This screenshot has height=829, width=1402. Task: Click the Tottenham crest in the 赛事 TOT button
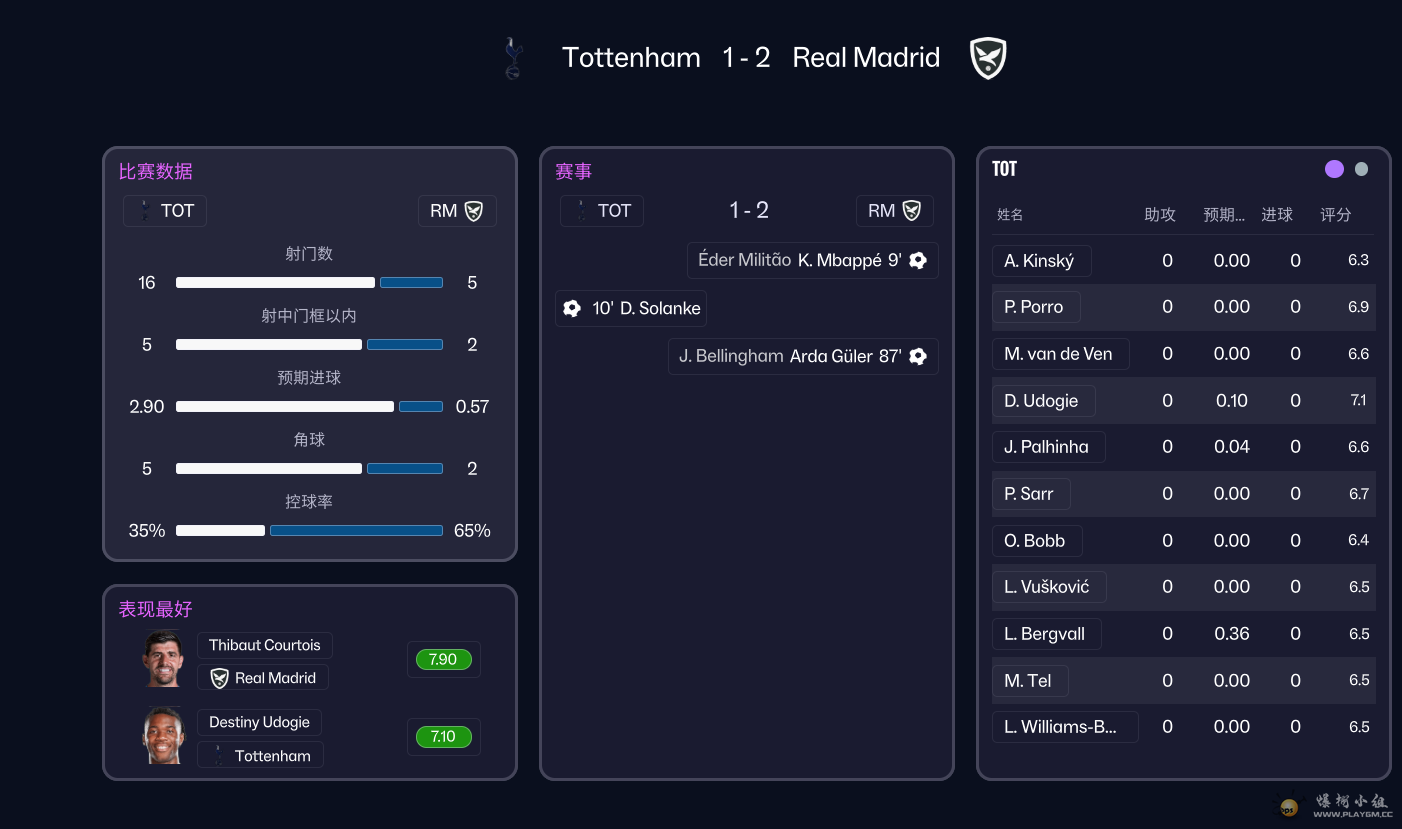click(x=581, y=211)
